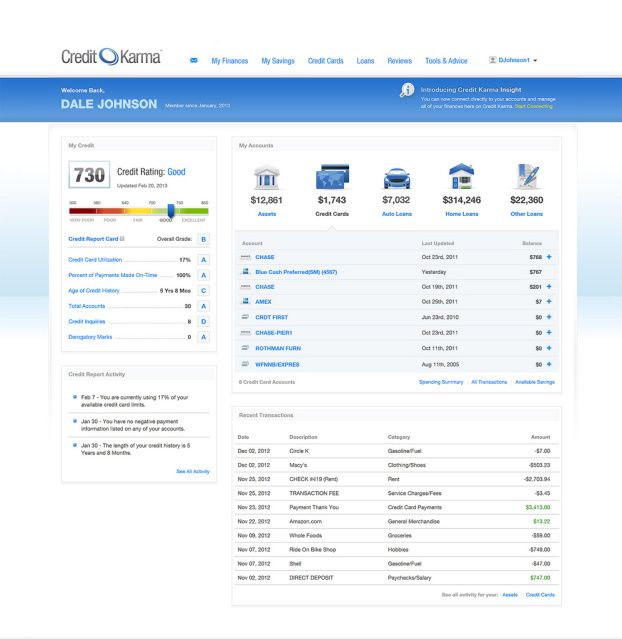Click the Credit Inquiries grade D badge
The width and height of the screenshot is (622, 639).
click(x=203, y=321)
